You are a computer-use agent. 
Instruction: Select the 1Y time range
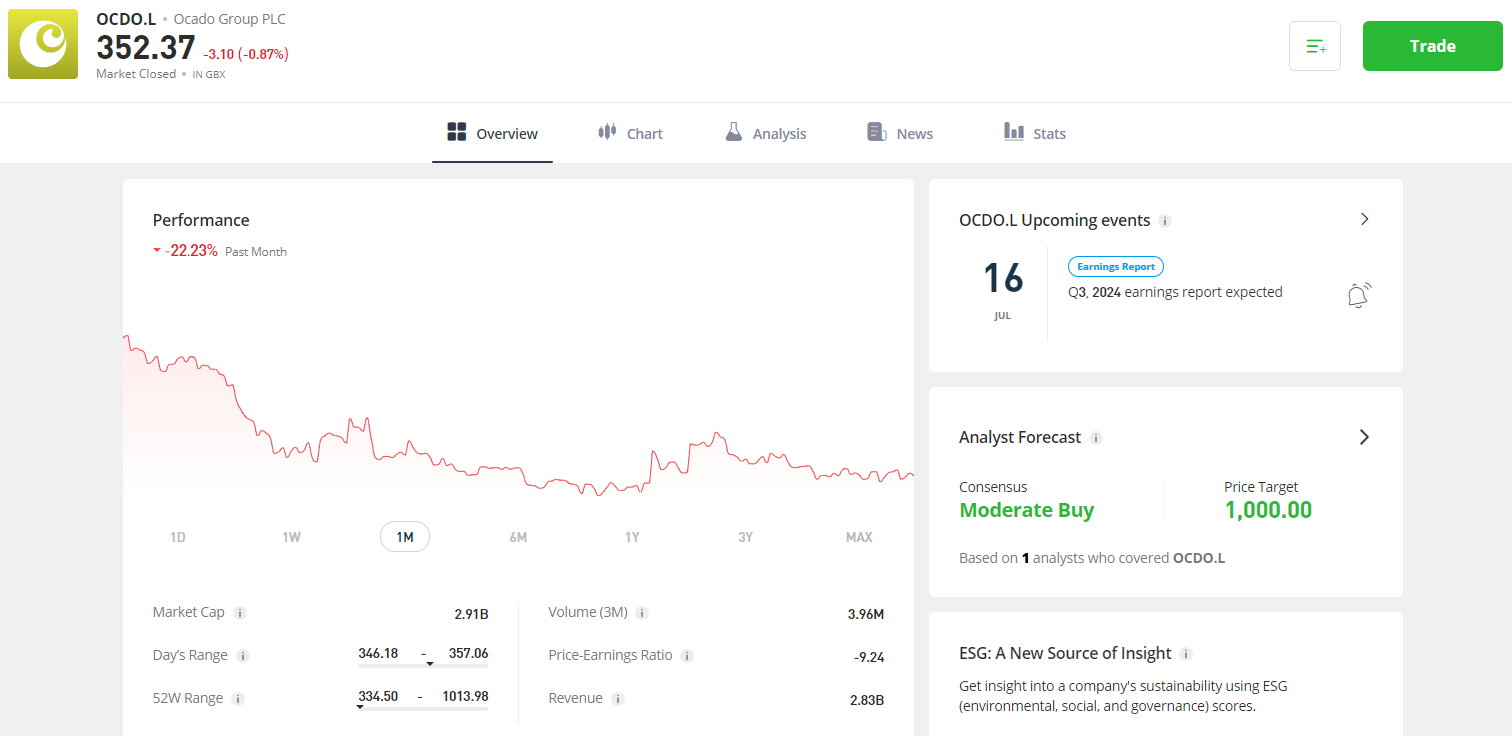tap(632, 537)
